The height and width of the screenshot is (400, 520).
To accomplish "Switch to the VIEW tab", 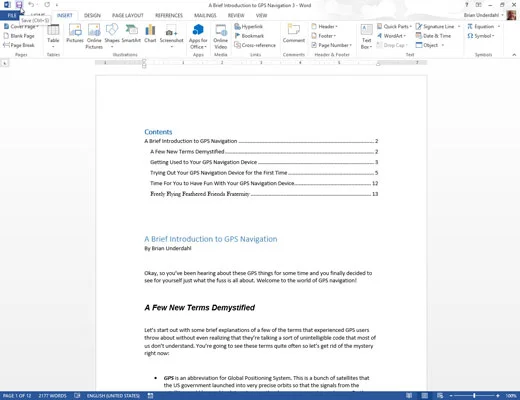I will point(261,15).
